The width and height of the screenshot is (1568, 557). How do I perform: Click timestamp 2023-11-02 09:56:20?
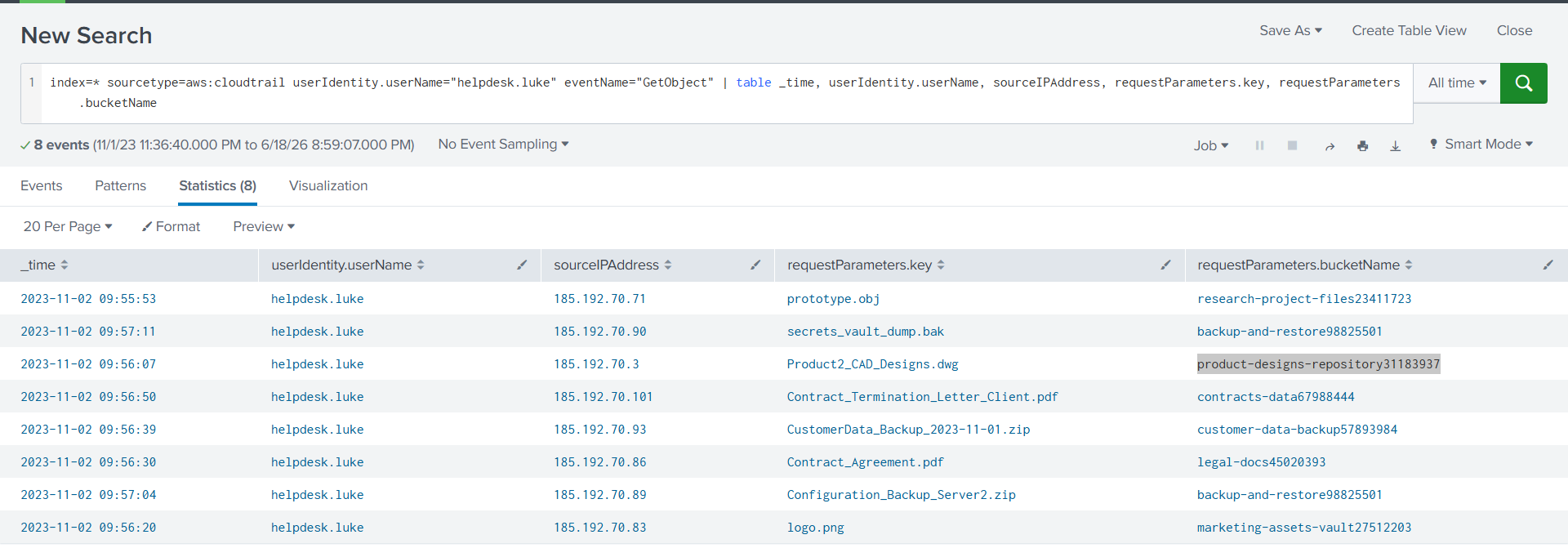pos(88,528)
